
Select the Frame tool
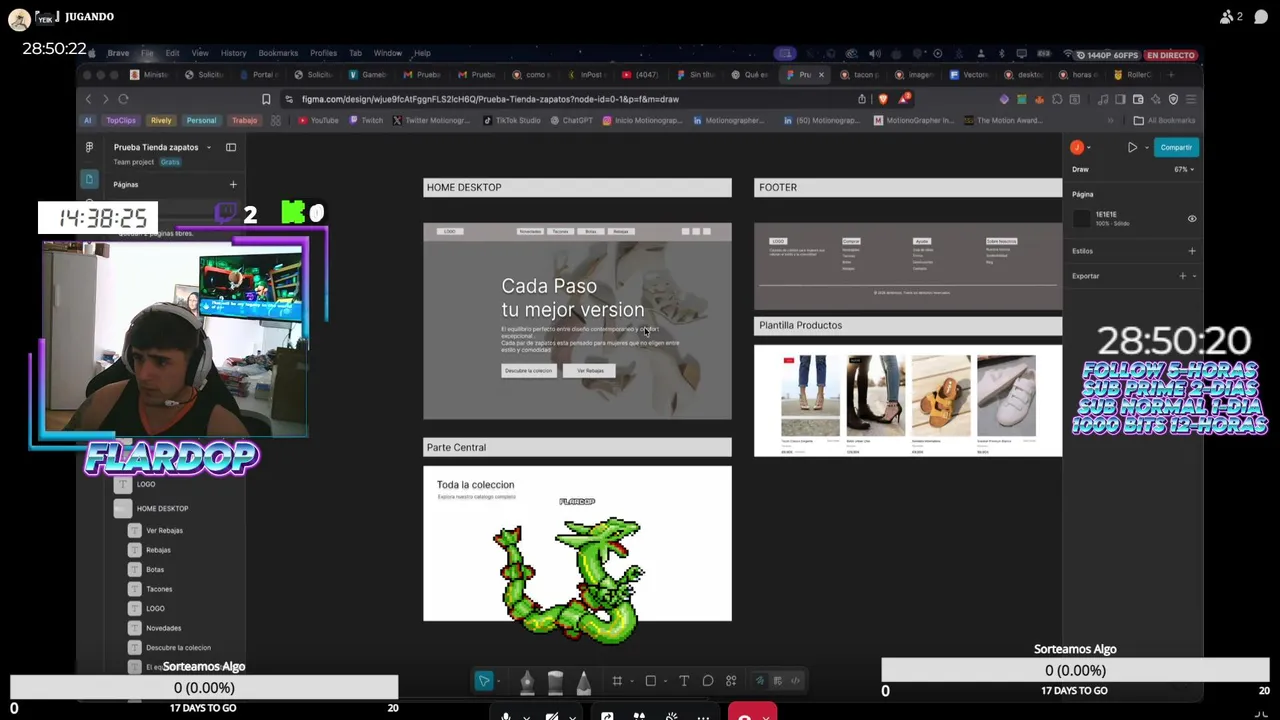[x=617, y=681]
